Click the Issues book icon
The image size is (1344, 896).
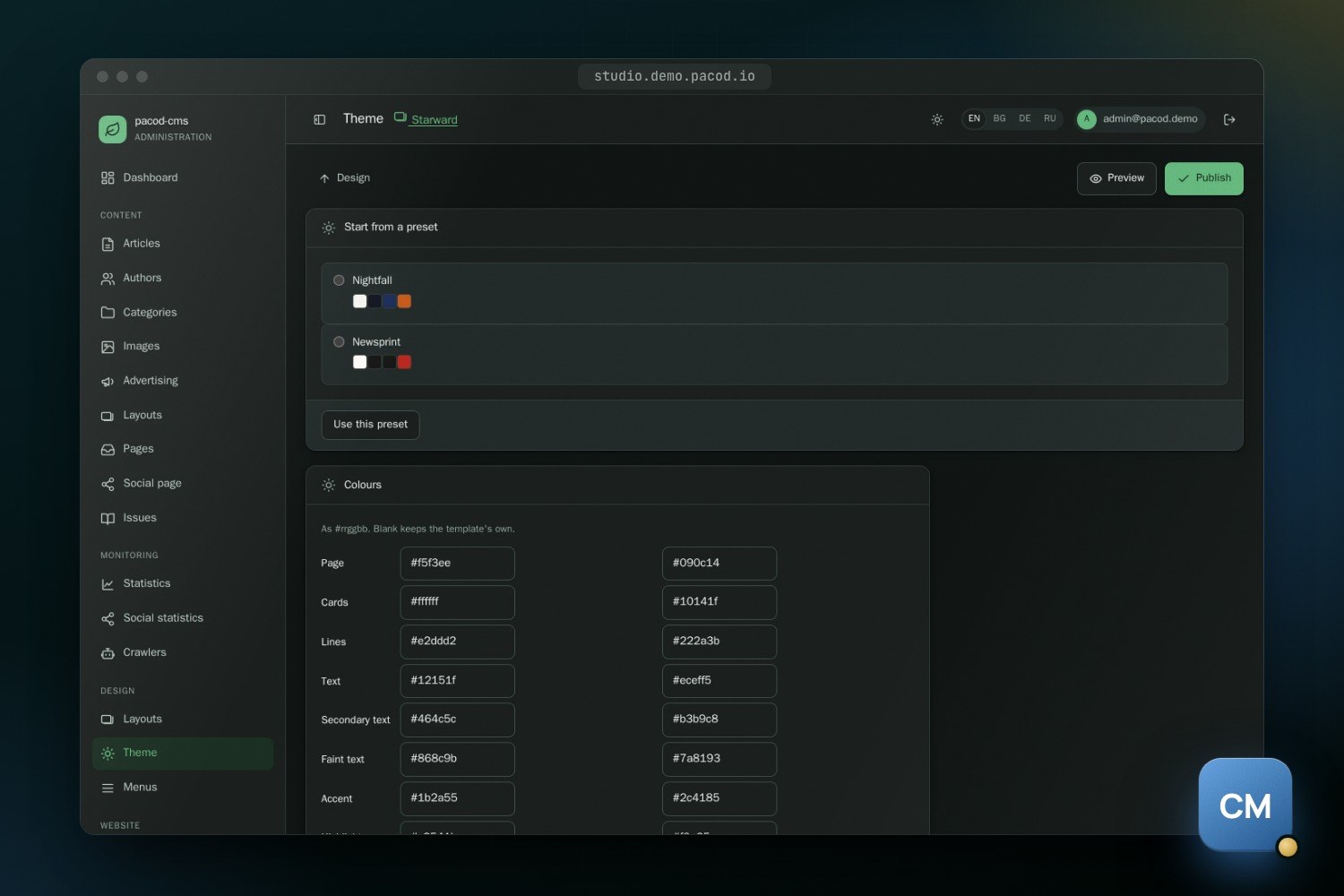pyautogui.click(x=108, y=518)
